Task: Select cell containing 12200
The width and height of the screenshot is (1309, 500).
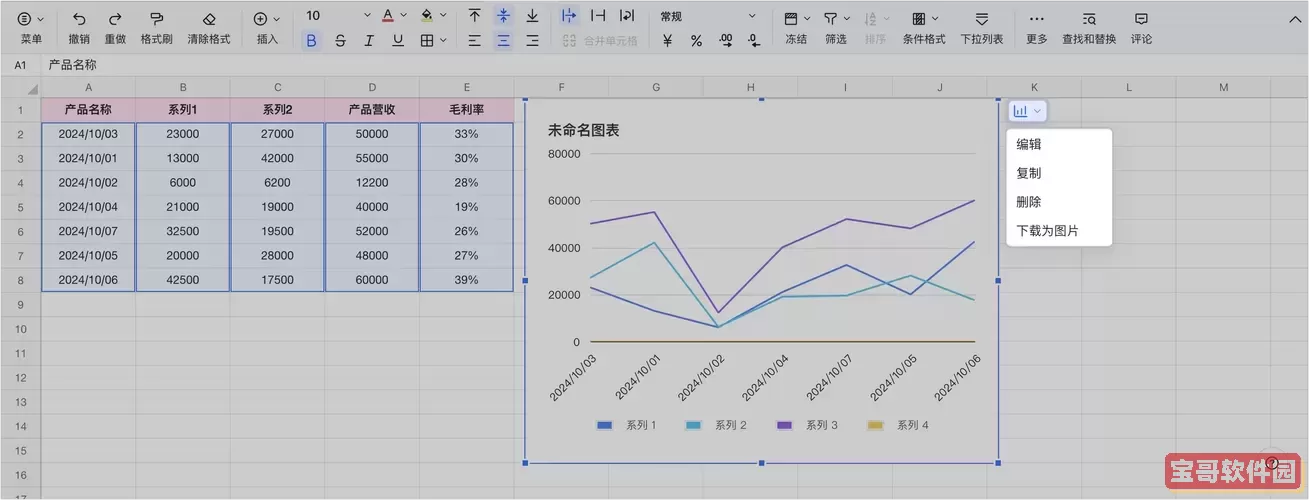Action: point(372,183)
